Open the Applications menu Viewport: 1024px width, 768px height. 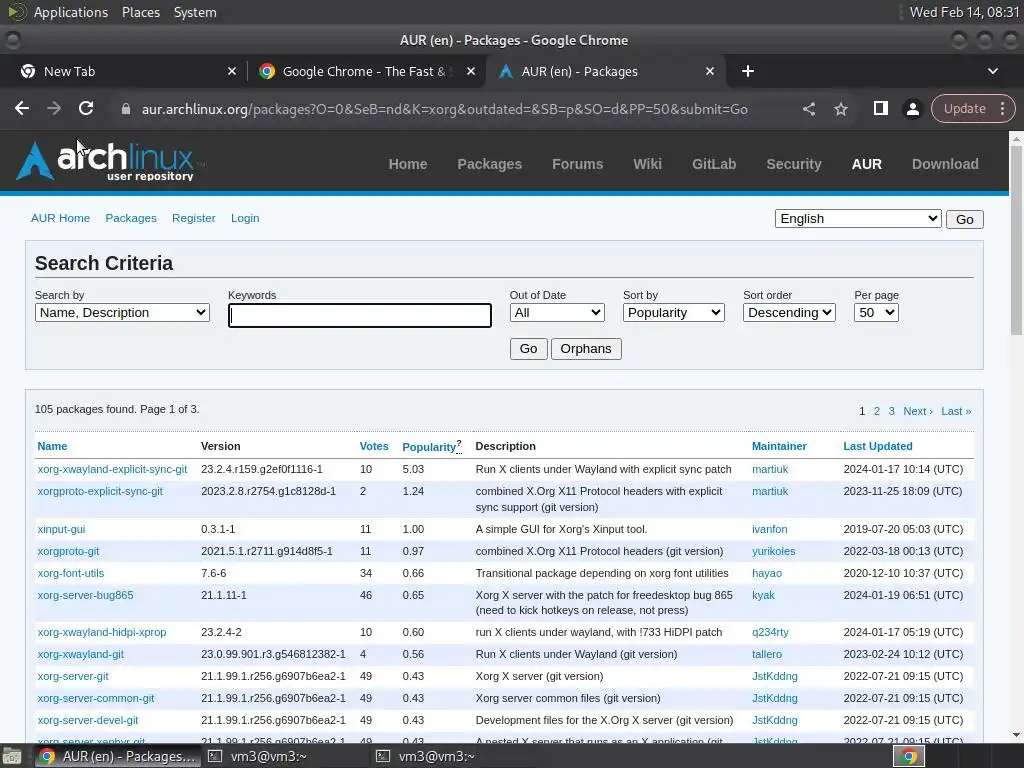71,12
